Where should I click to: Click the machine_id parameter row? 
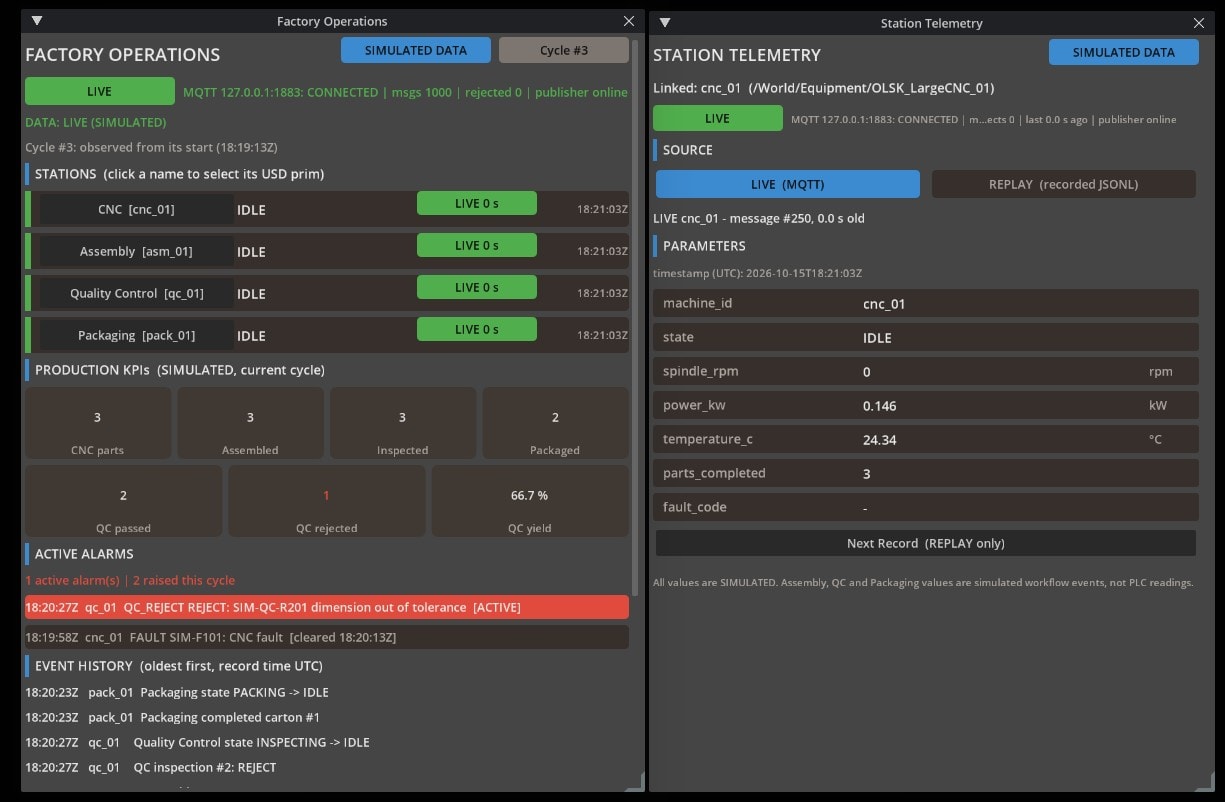pos(926,304)
